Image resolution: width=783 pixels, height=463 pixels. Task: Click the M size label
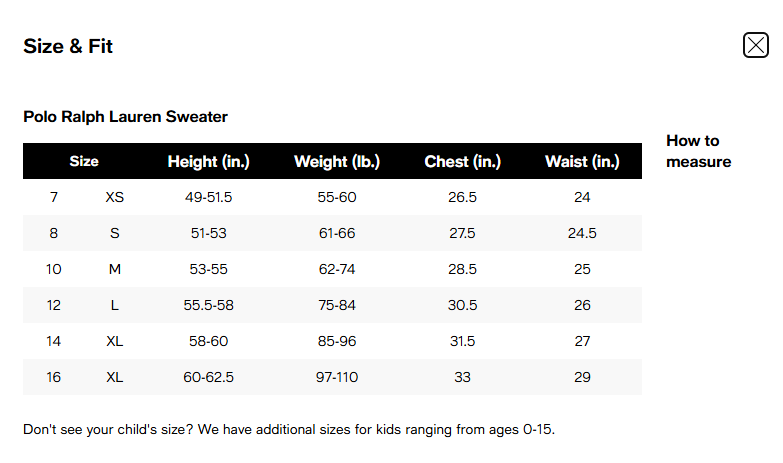tap(114, 269)
